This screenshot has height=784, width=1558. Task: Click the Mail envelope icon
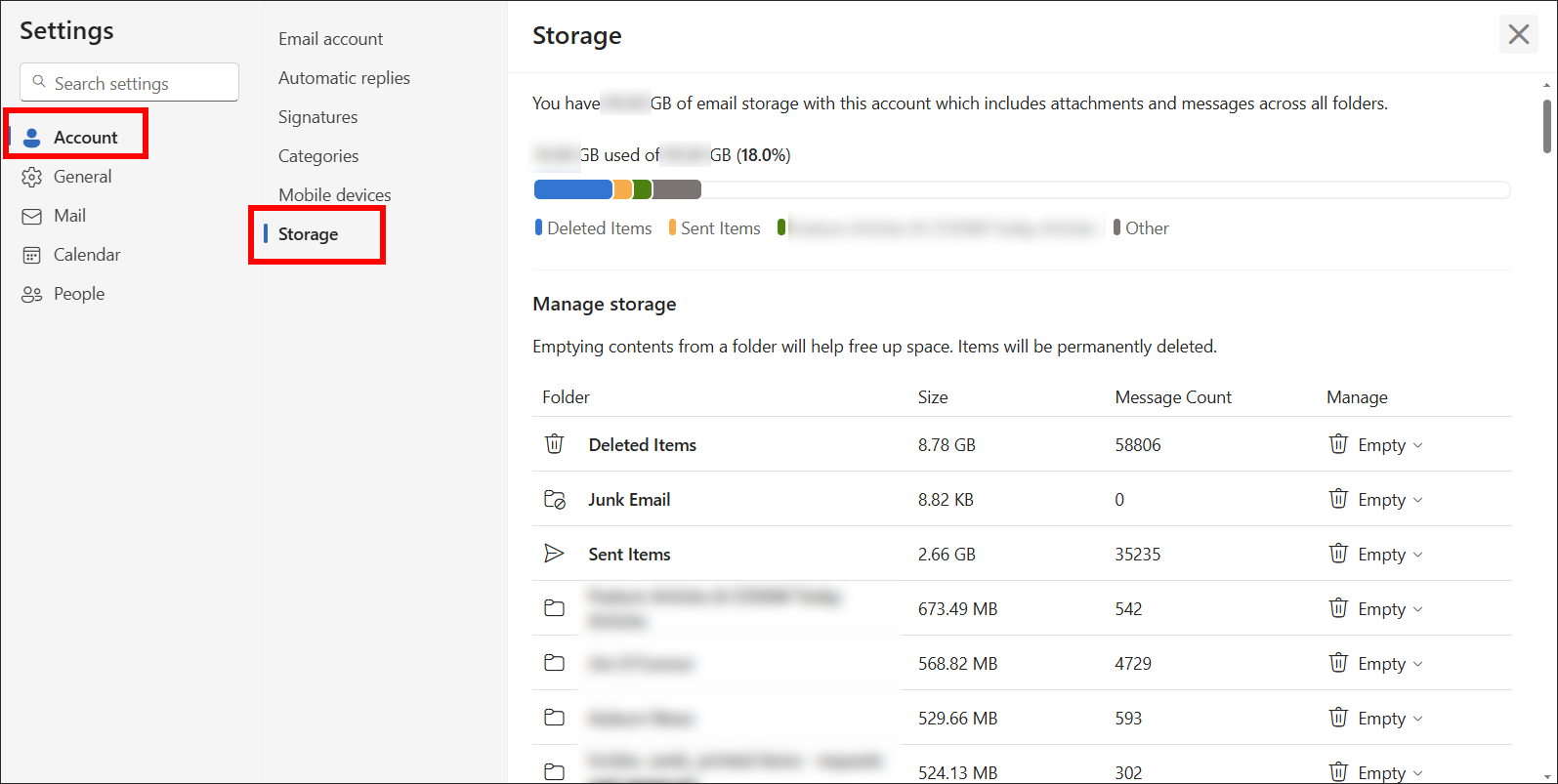32,216
